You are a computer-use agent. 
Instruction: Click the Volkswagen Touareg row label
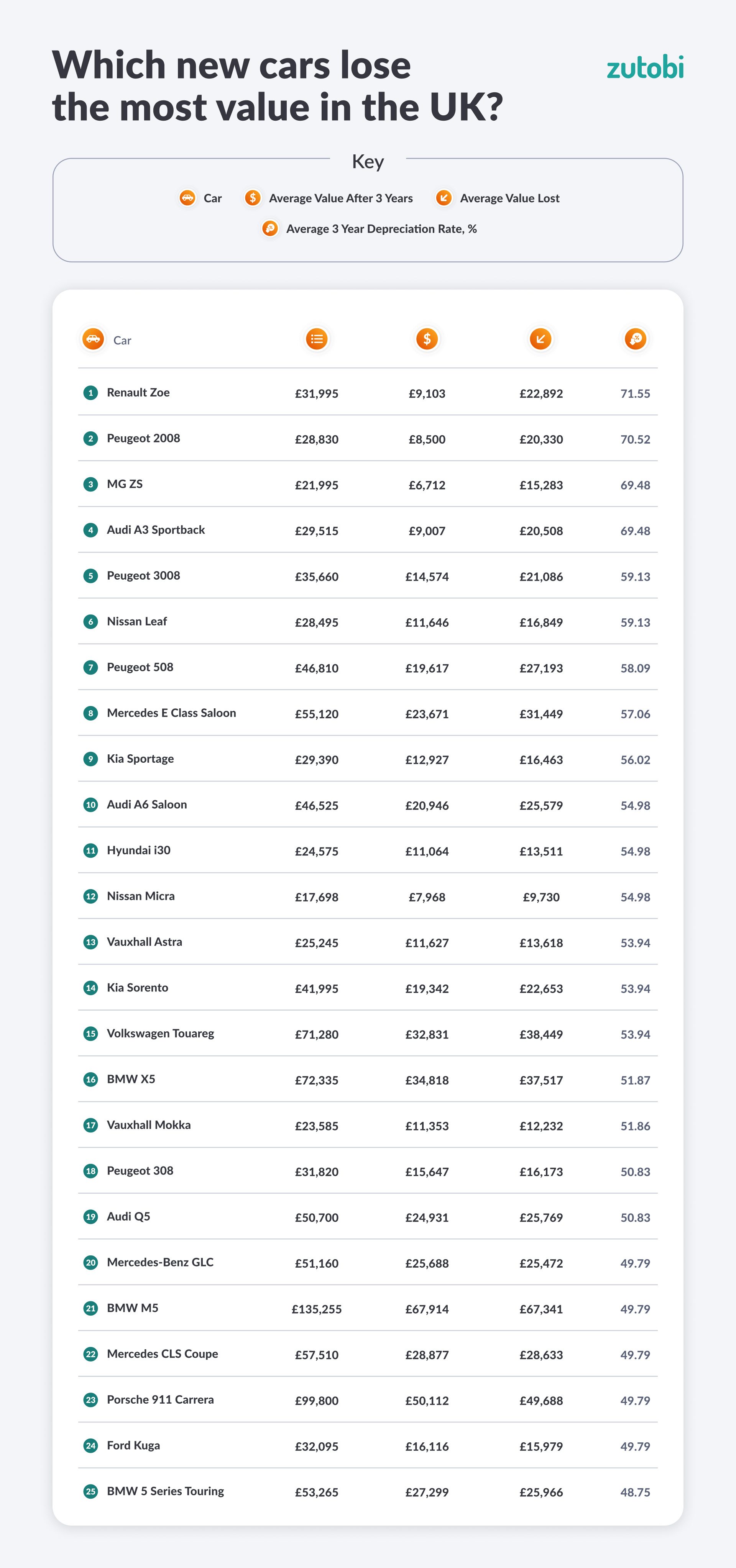(160, 1033)
